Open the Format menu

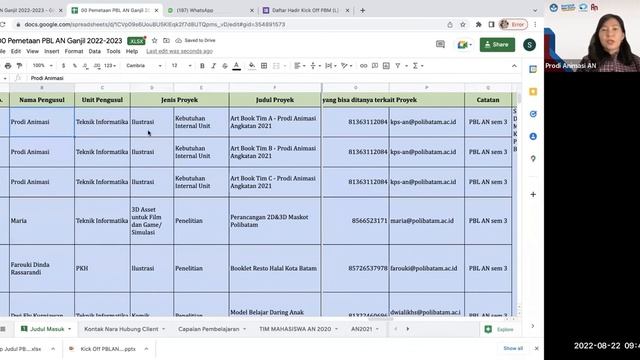tap(73, 51)
